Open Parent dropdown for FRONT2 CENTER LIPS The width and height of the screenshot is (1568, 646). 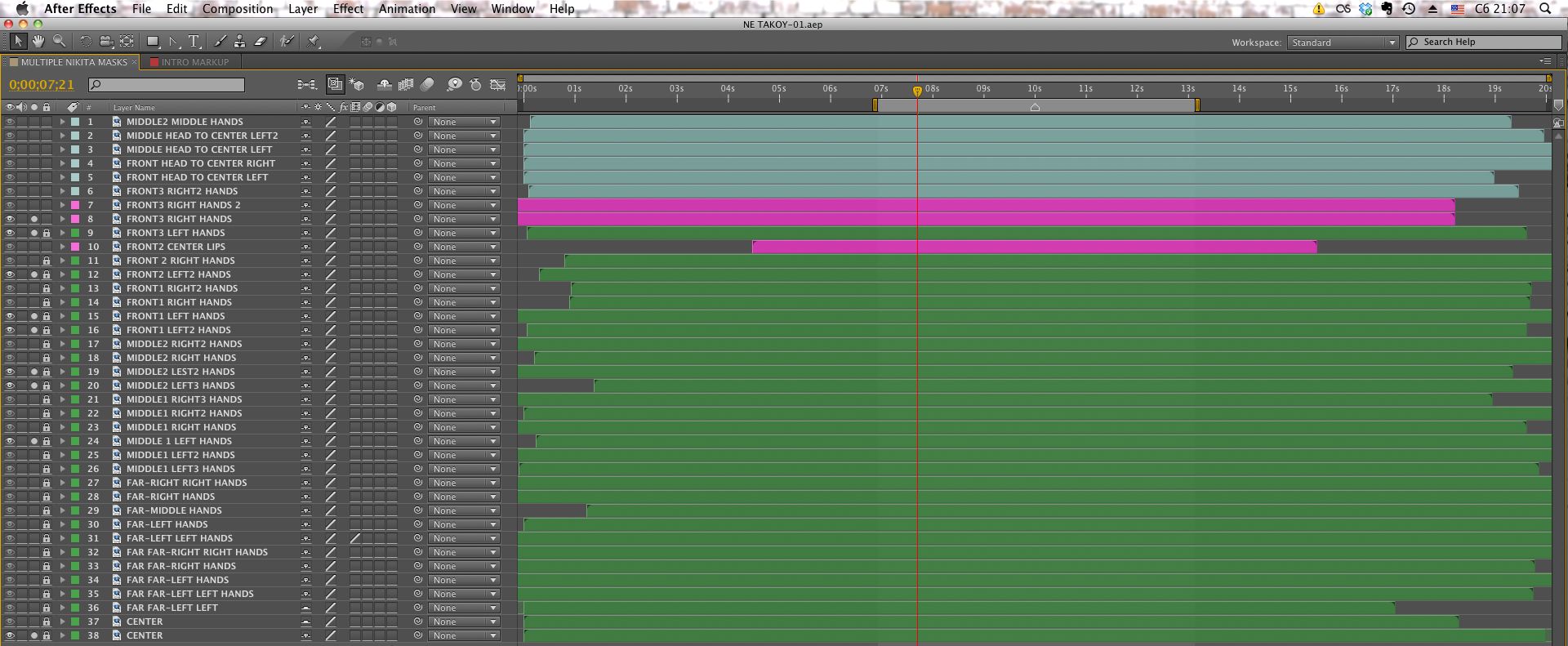[464, 247]
